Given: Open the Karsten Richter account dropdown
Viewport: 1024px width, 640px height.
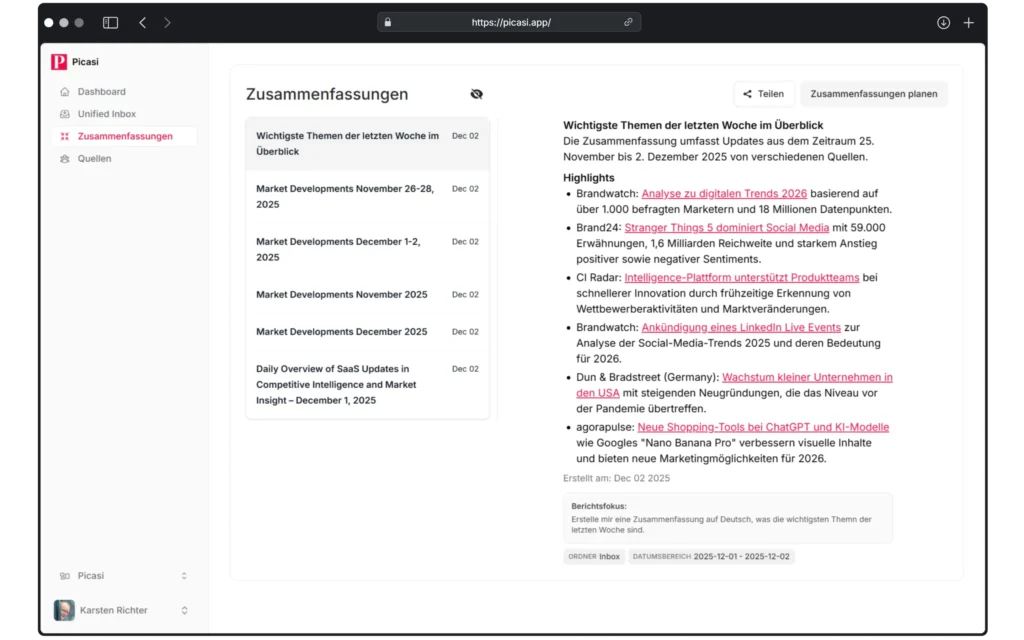Looking at the screenshot, I should coord(183,610).
